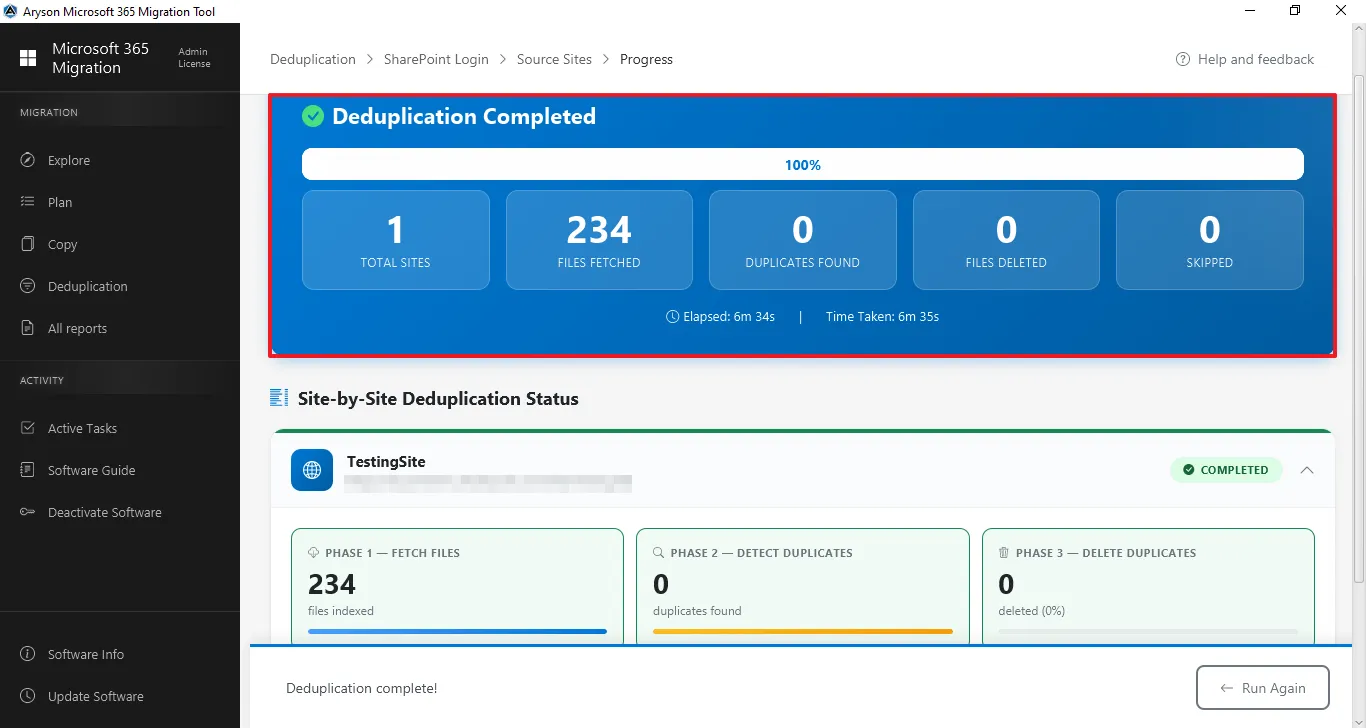Click the Deduplication sidebar icon
Screen dimensions: 1366x728
pyautogui.click(x=28, y=286)
